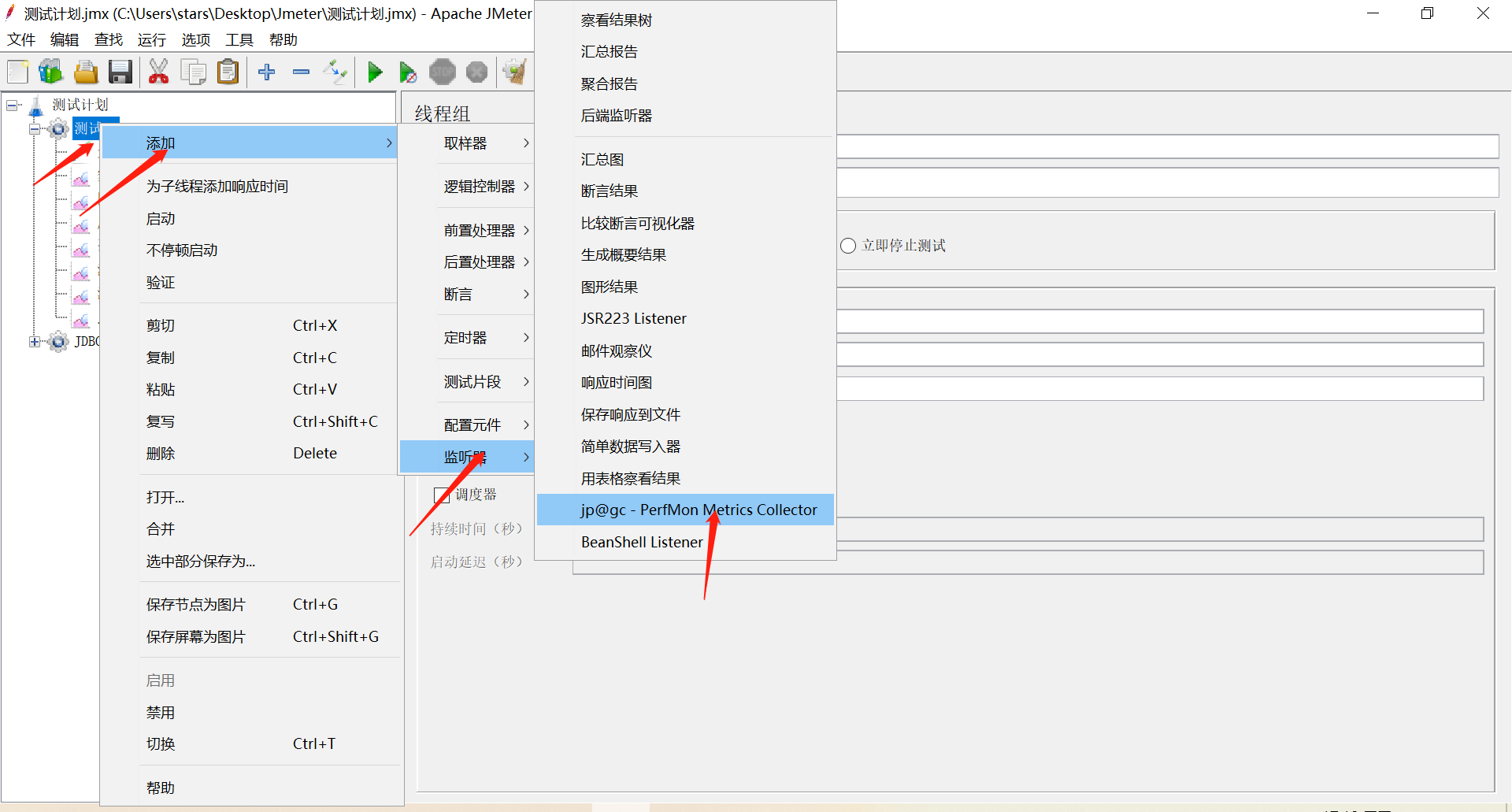Open the 定时器 submenu chevron
1512x812 pixels.
click(525, 337)
